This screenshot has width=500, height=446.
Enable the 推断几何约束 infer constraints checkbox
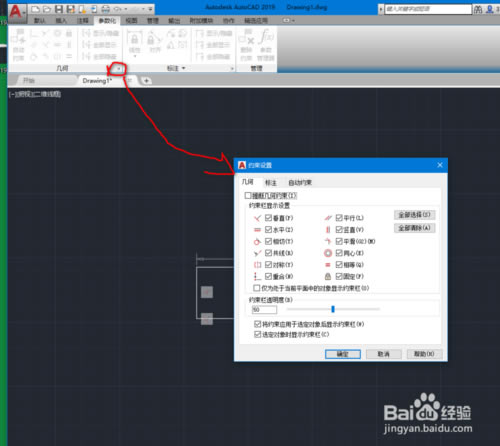point(248,195)
